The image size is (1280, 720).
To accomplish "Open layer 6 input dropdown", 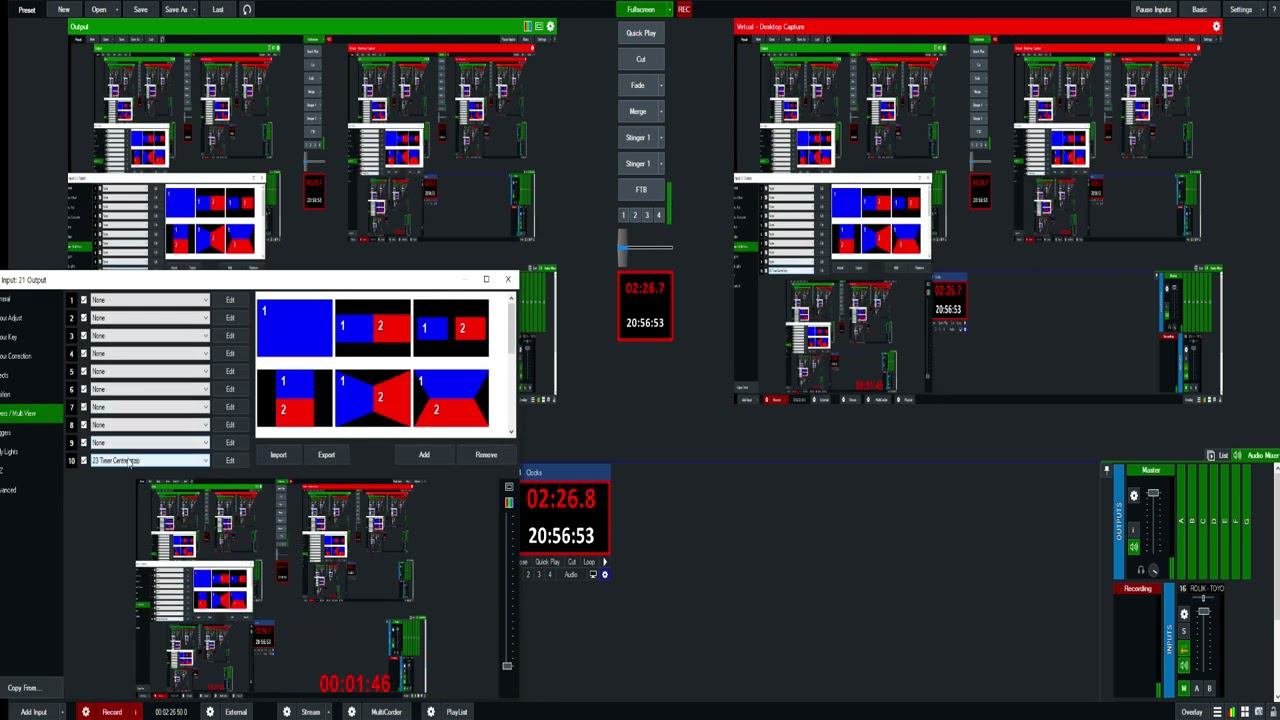I will [x=150, y=389].
